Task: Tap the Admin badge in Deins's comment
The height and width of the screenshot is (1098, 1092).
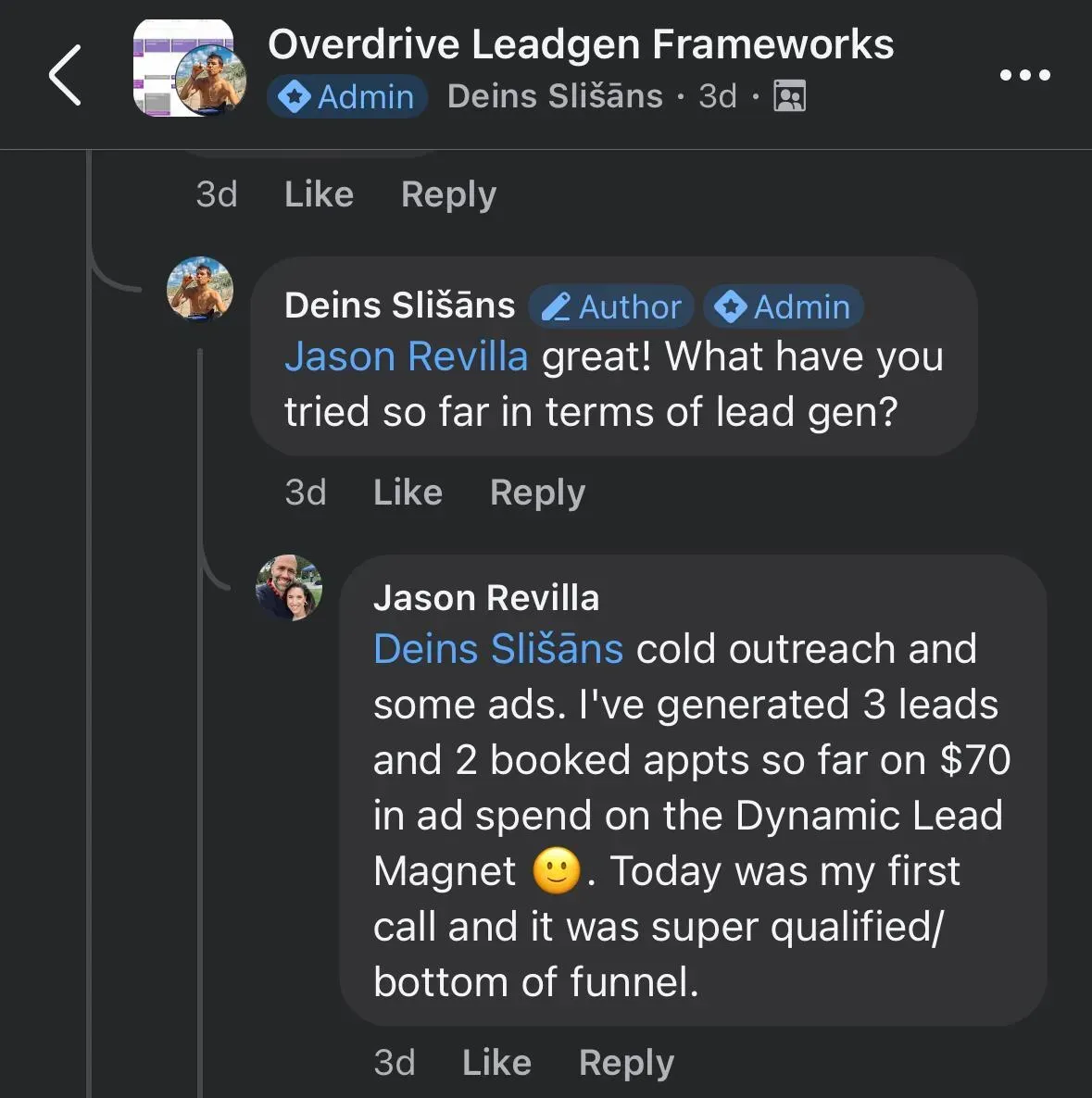Action: click(784, 306)
